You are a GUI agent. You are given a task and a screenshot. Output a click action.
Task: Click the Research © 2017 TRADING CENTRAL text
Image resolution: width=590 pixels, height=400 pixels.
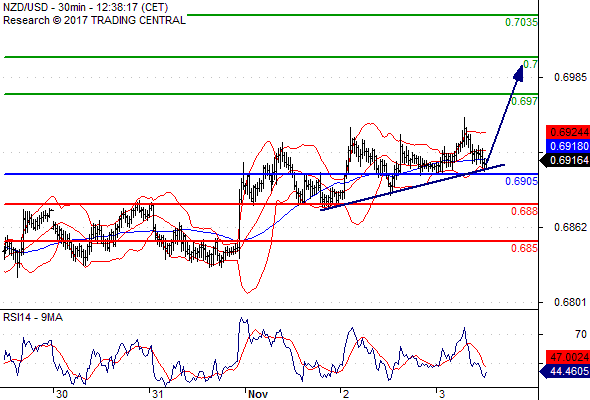[94, 20]
